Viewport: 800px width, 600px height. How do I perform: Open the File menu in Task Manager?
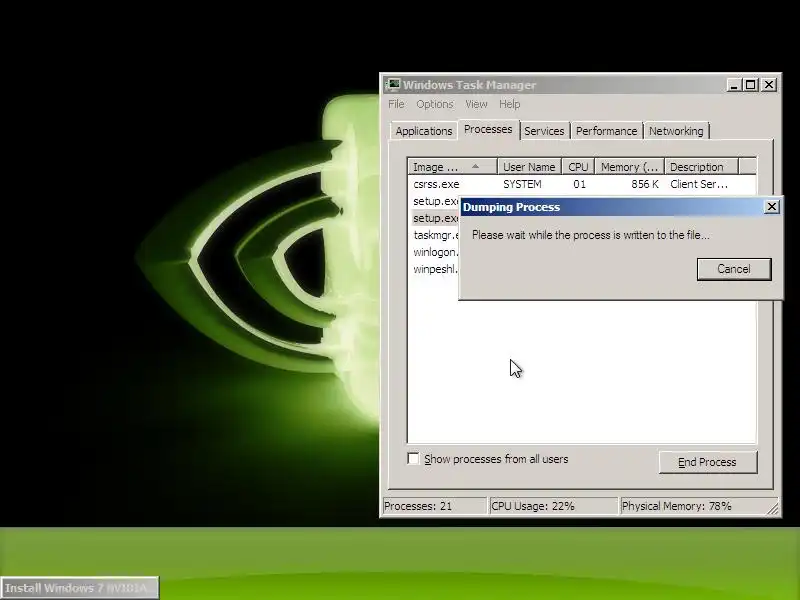coord(396,104)
